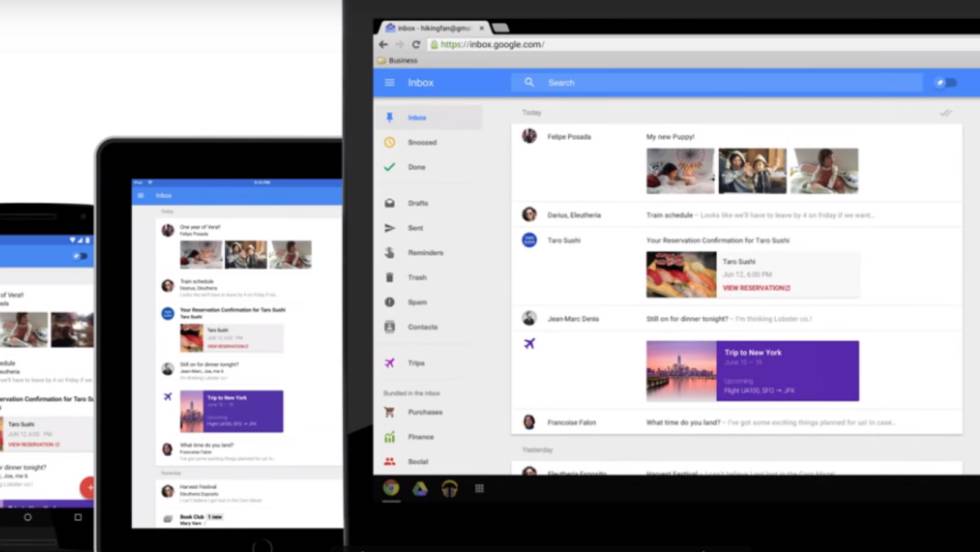Open Reminders finger icon in laptop sidebar
980x552 pixels.
(x=389, y=253)
